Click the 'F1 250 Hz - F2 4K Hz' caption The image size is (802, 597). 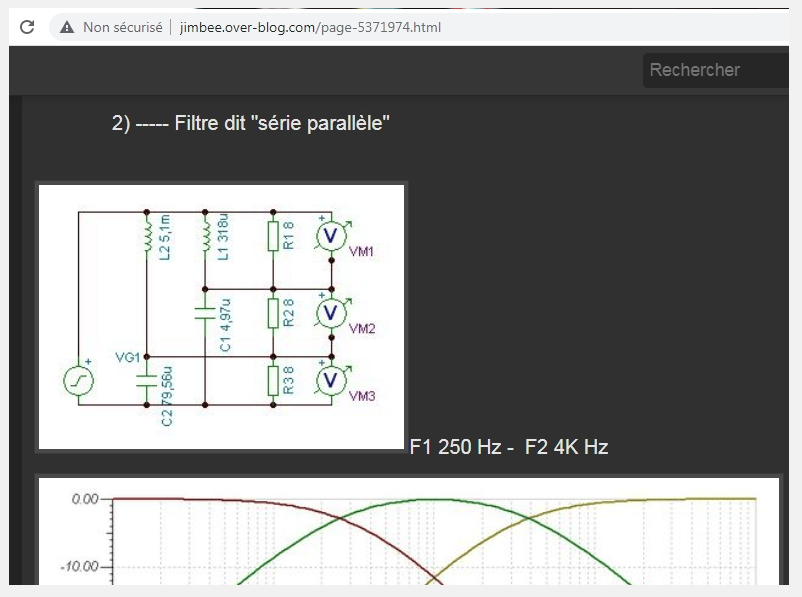pyautogui.click(x=509, y=447)
